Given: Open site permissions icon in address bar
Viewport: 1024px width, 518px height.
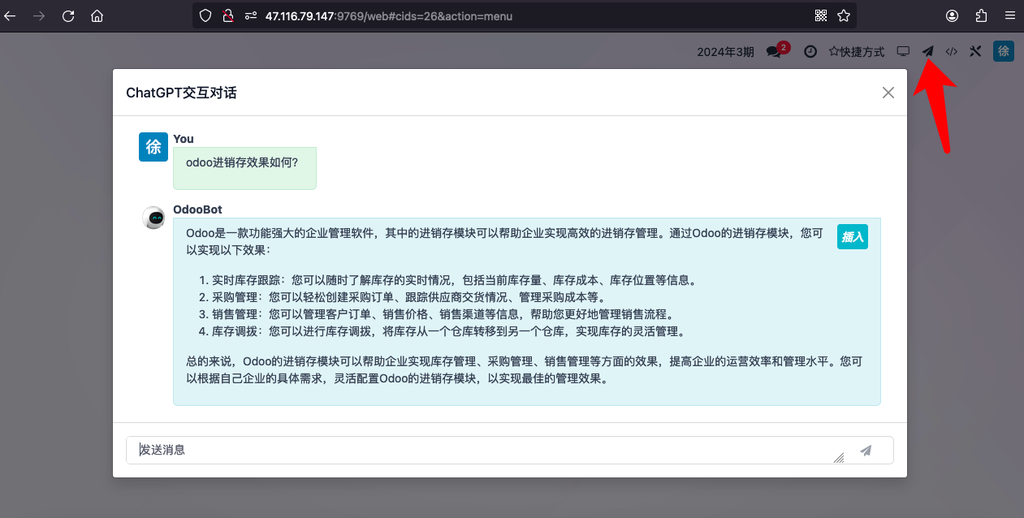Looking at the screenshot, I should pos(250,16).
